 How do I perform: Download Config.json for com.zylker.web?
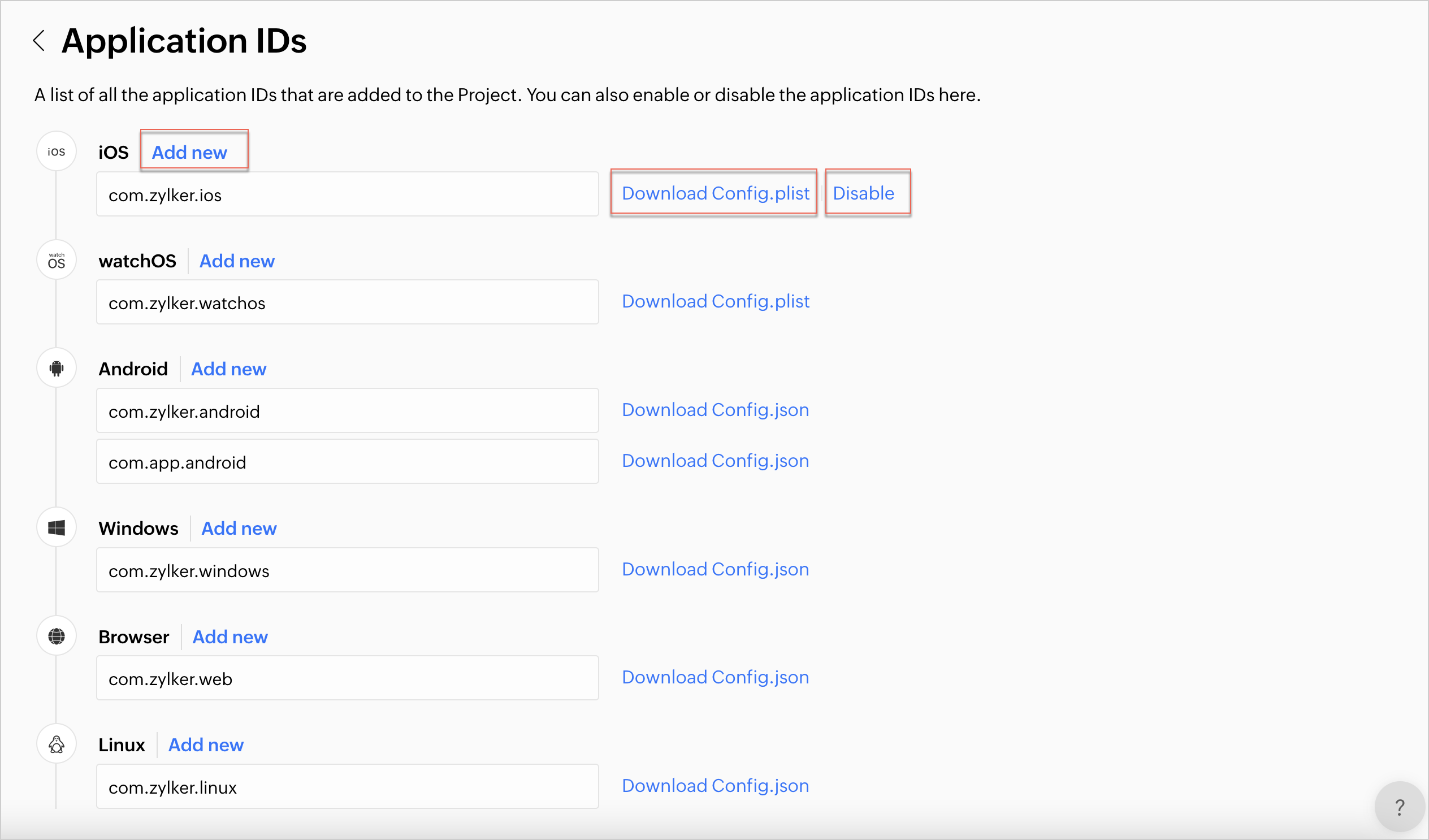pos(715,677)
